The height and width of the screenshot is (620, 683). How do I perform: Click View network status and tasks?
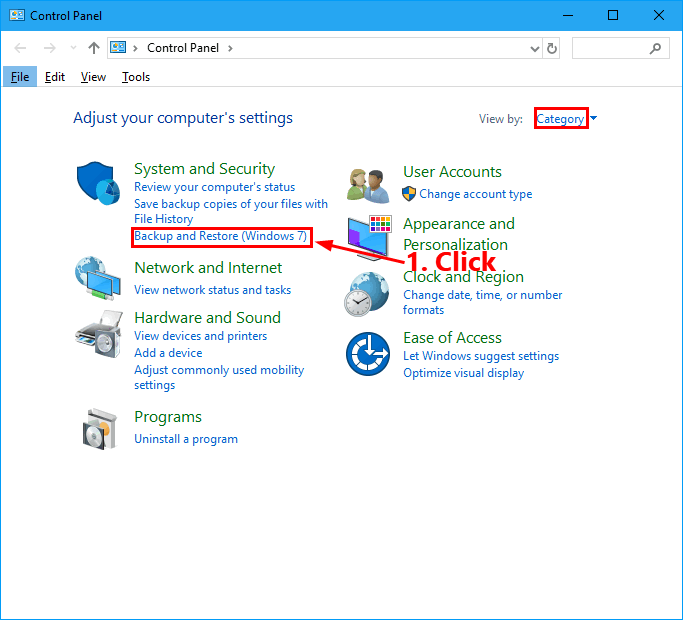[x=213, y=290]
